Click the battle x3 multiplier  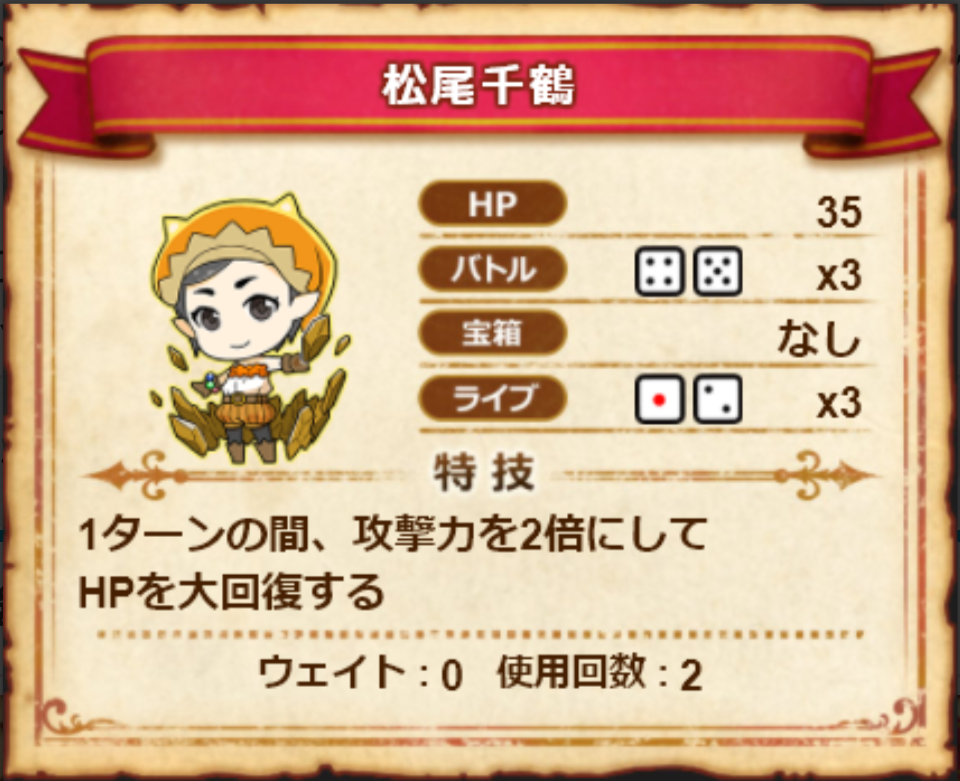pyautogui.click(x=839, y=277)
